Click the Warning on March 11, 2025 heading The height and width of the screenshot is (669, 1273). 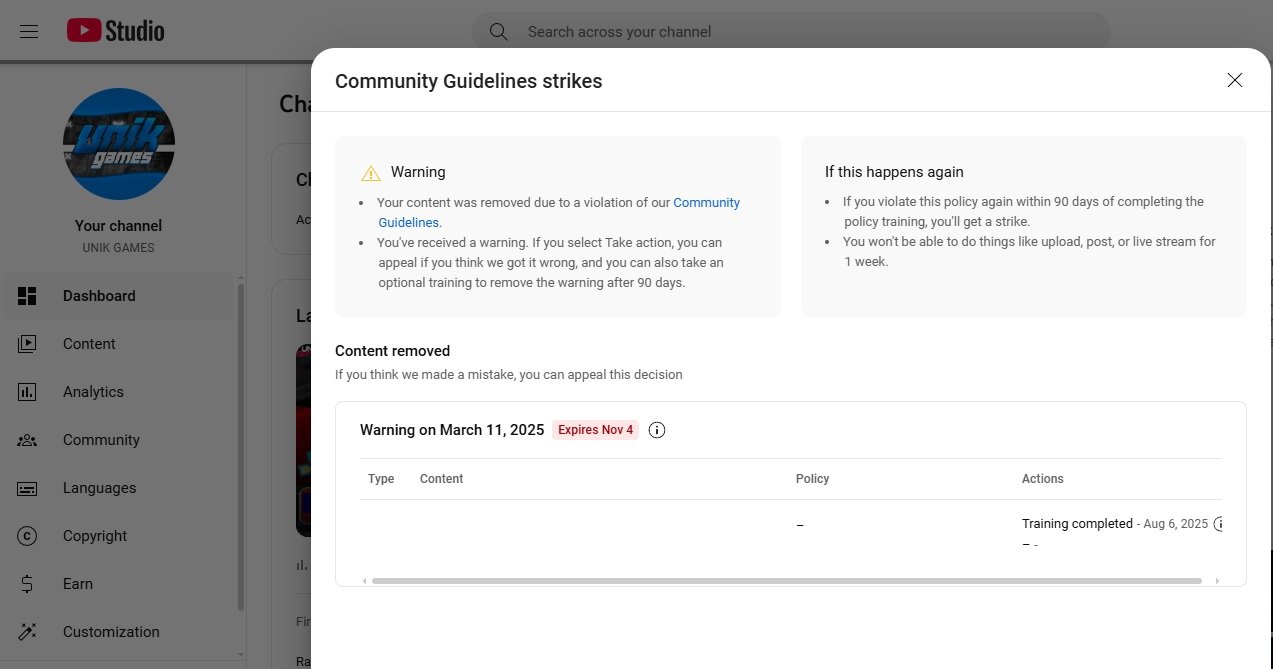pos(452,430)
